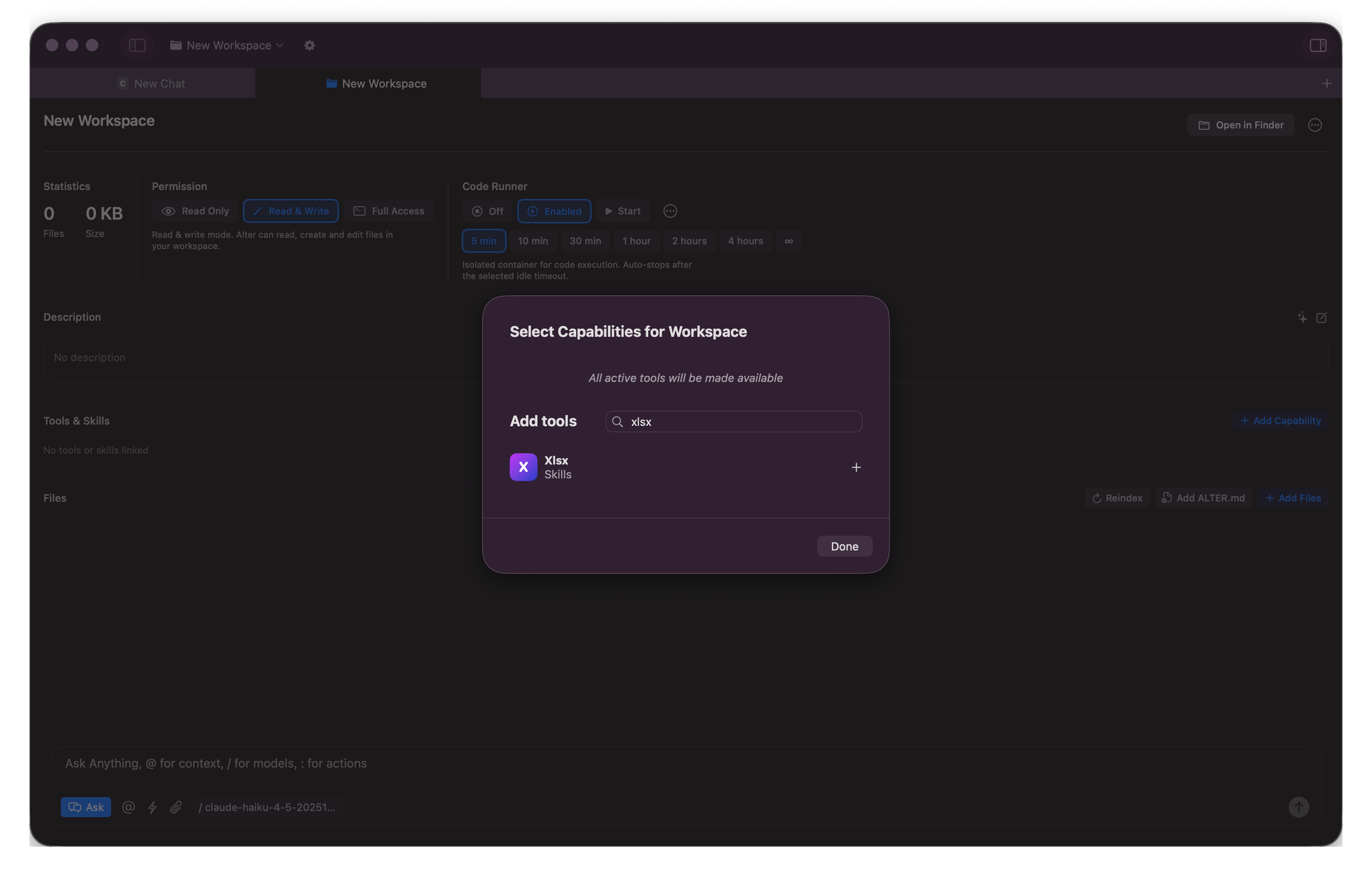The height and width of the screenshot is (883, 1372).
Task: Select Read & Write permission
Action: [x=291, y=211]
